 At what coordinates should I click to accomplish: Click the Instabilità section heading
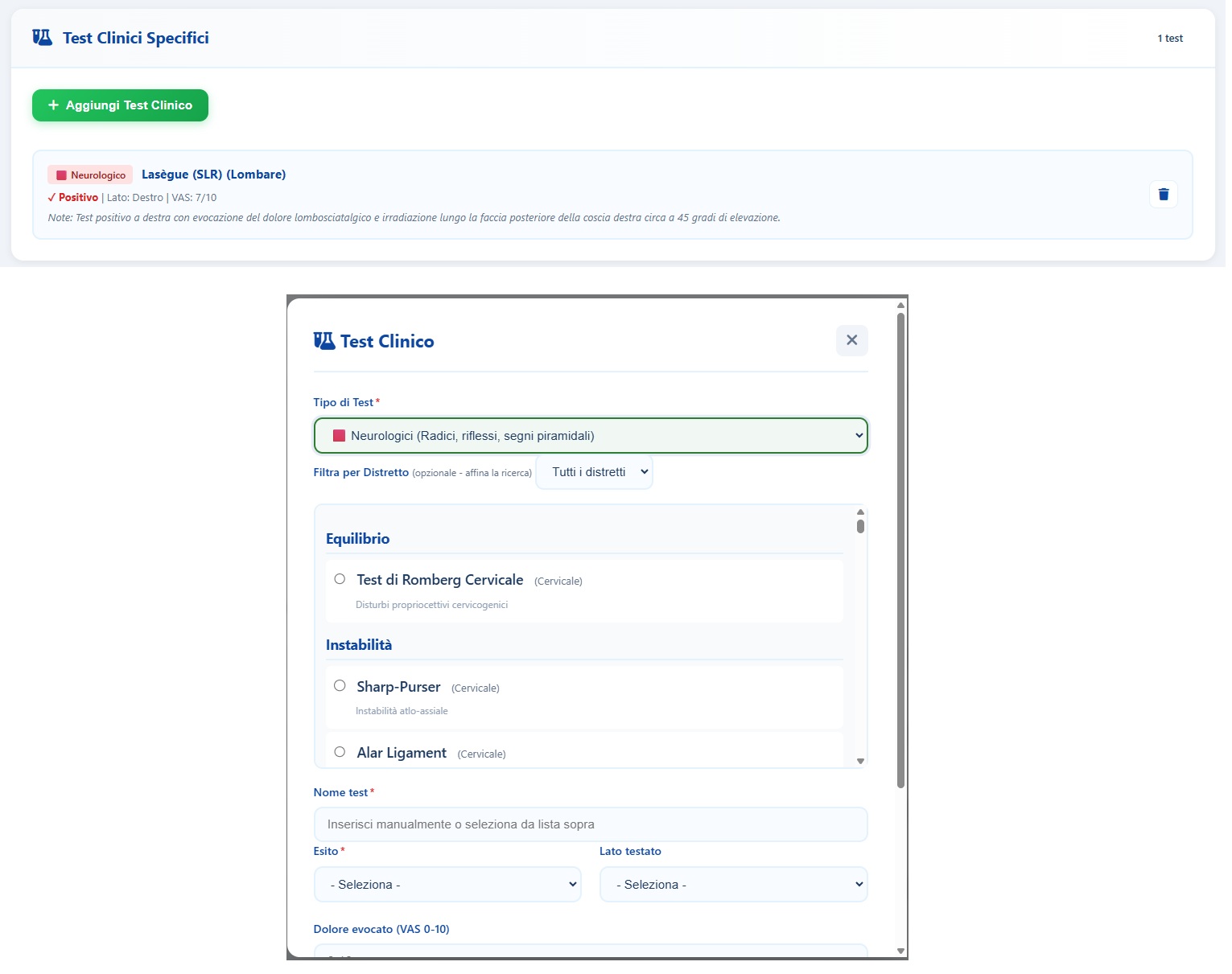359,644
